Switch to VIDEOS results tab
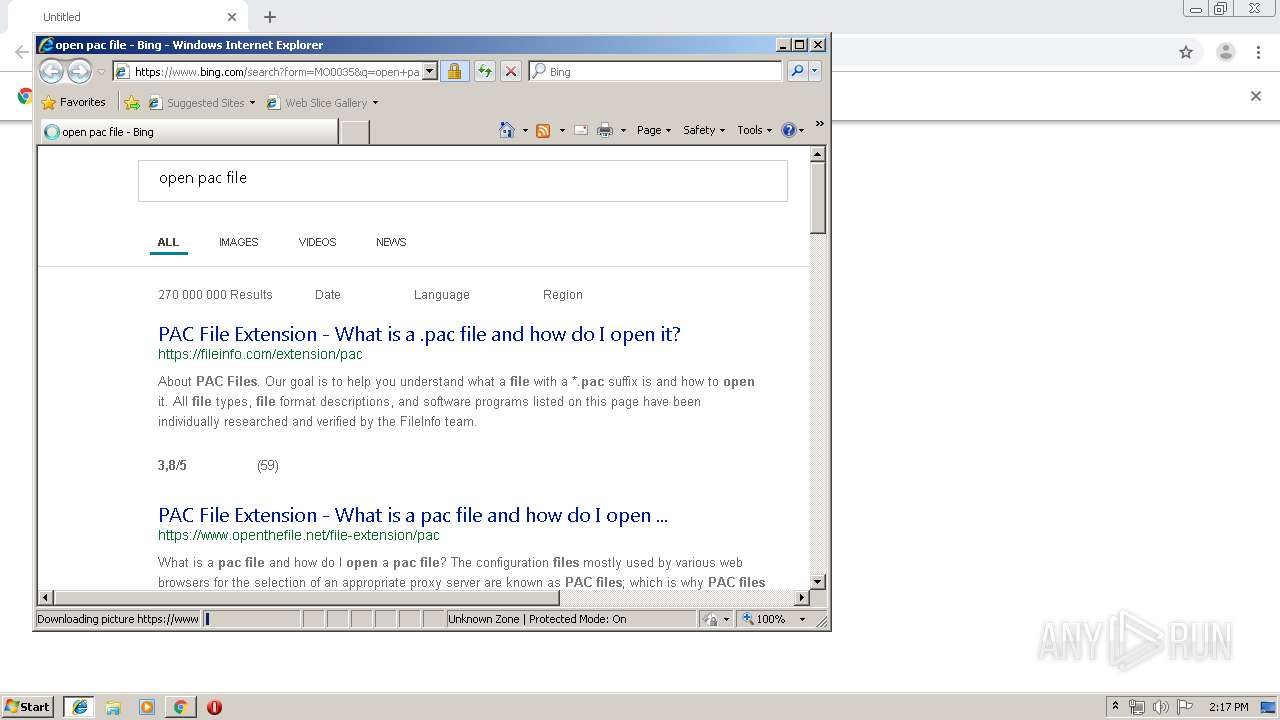This screenshot has width=1280, height=720. pos(317,242)
